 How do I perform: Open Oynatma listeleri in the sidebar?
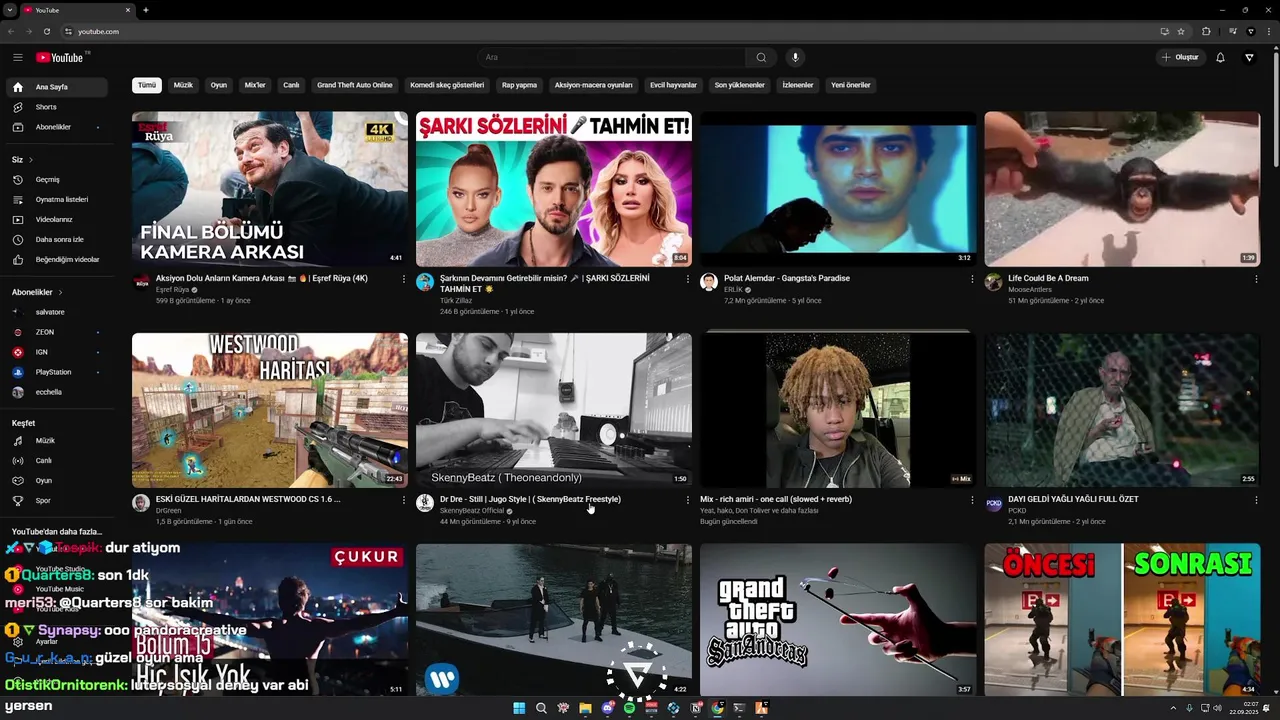(x=56, y=200)
